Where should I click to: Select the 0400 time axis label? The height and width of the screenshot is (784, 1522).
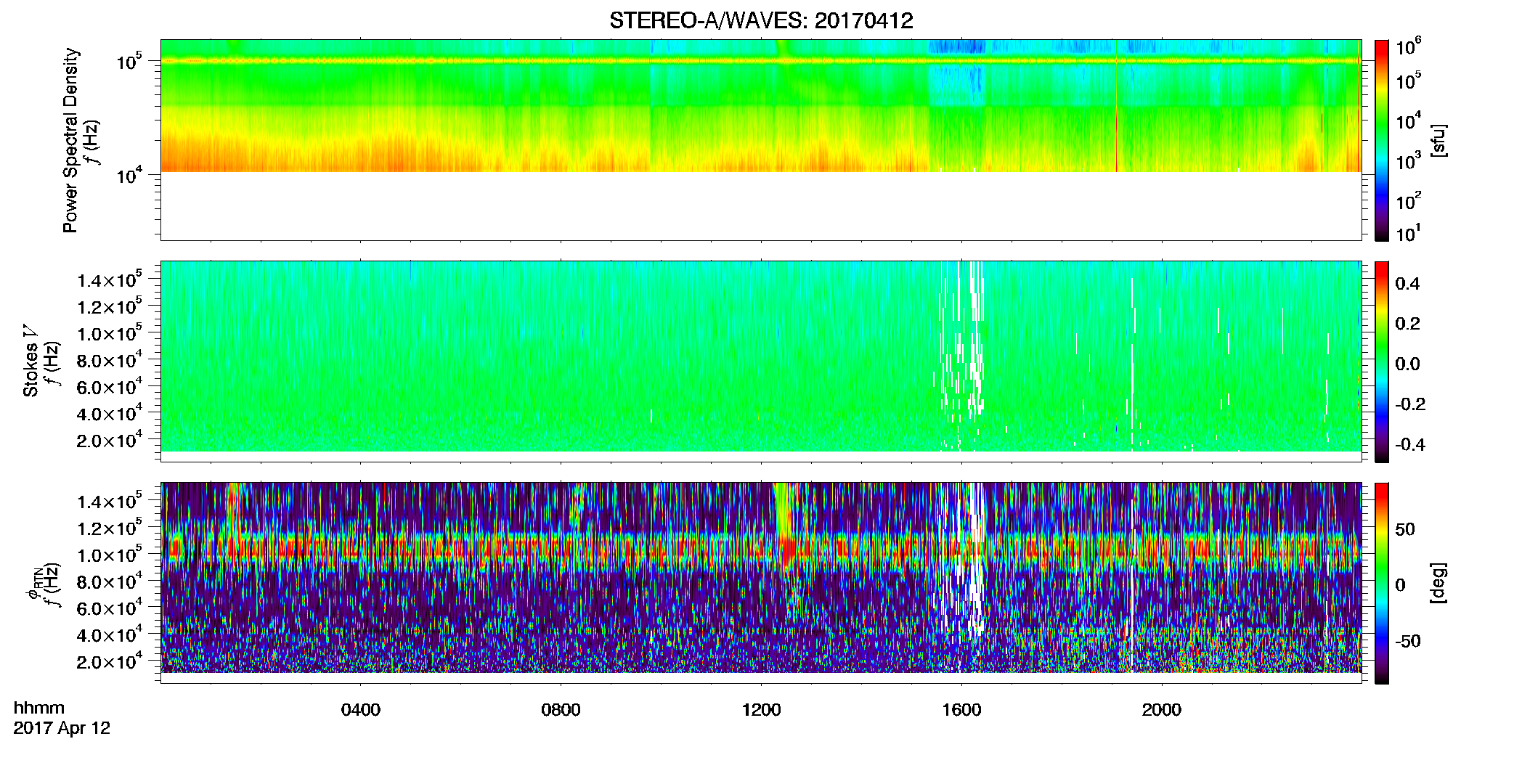coord(361,710)
